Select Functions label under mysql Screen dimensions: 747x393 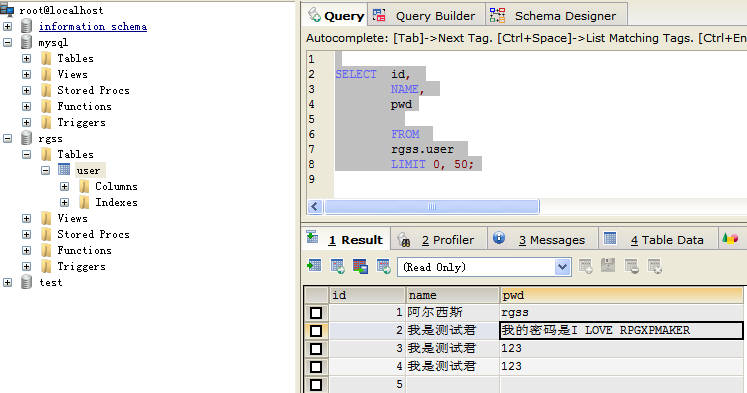[84, 106]
